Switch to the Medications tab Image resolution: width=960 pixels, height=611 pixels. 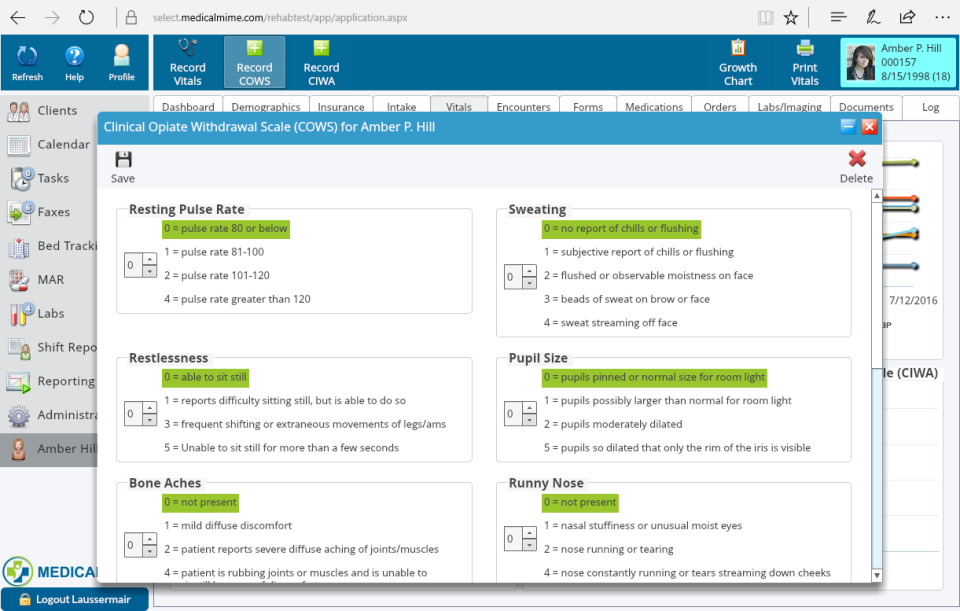click(653, 106)
